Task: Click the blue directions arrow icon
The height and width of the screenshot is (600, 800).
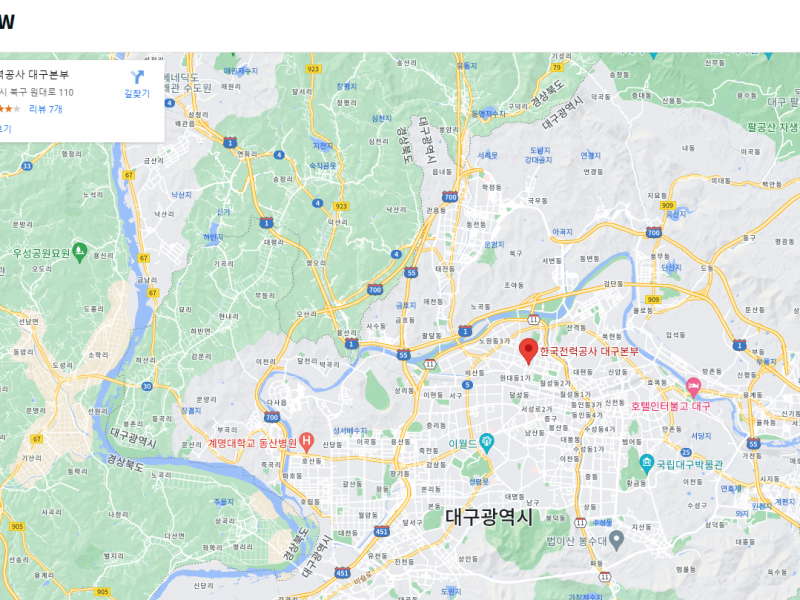Action: 137,77
